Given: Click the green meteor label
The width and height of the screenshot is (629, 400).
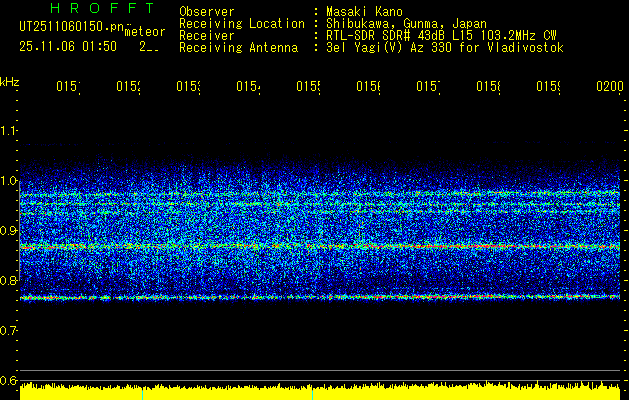Looking at the screenshot, I should [144, 32].
